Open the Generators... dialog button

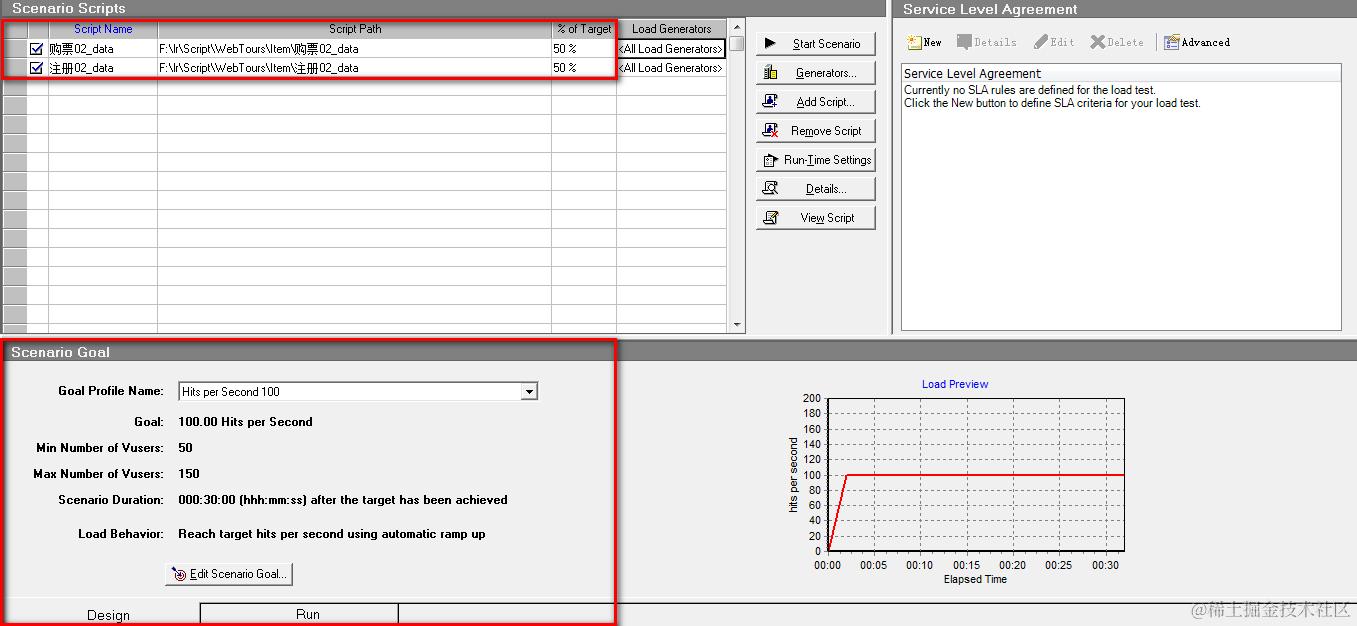[815, 73]
